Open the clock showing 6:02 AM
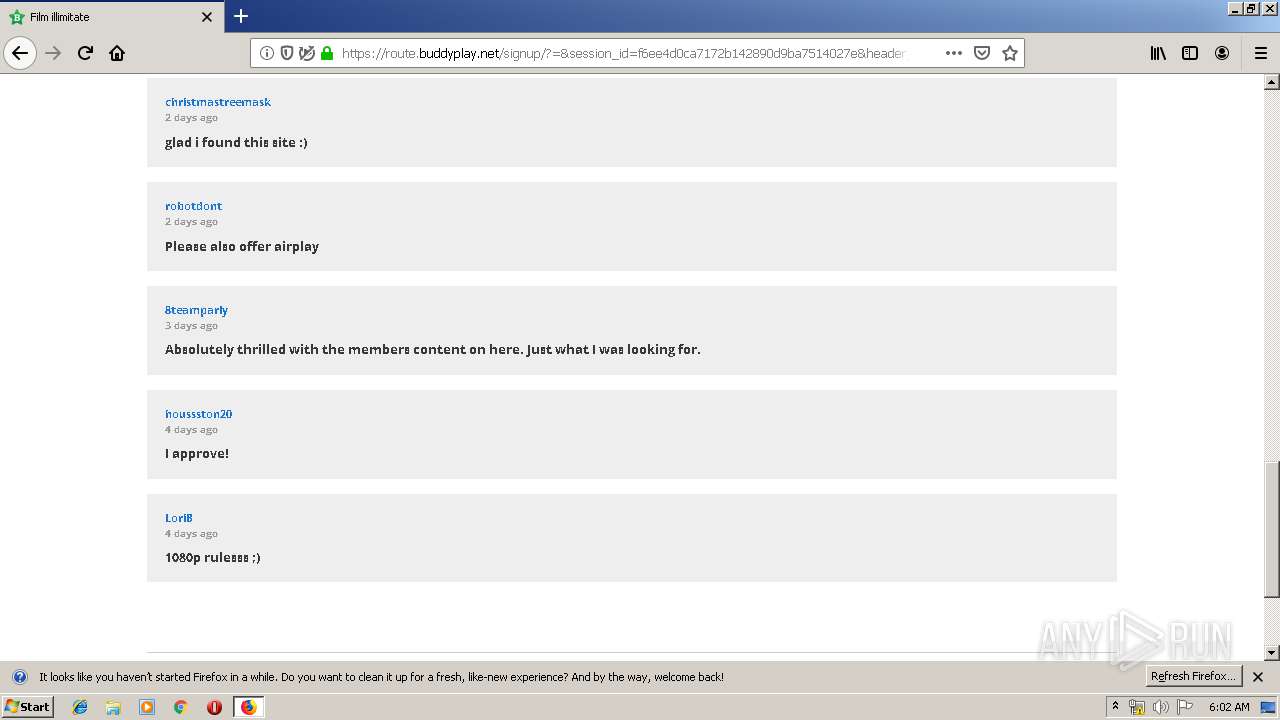 [x=1229, y=707]
